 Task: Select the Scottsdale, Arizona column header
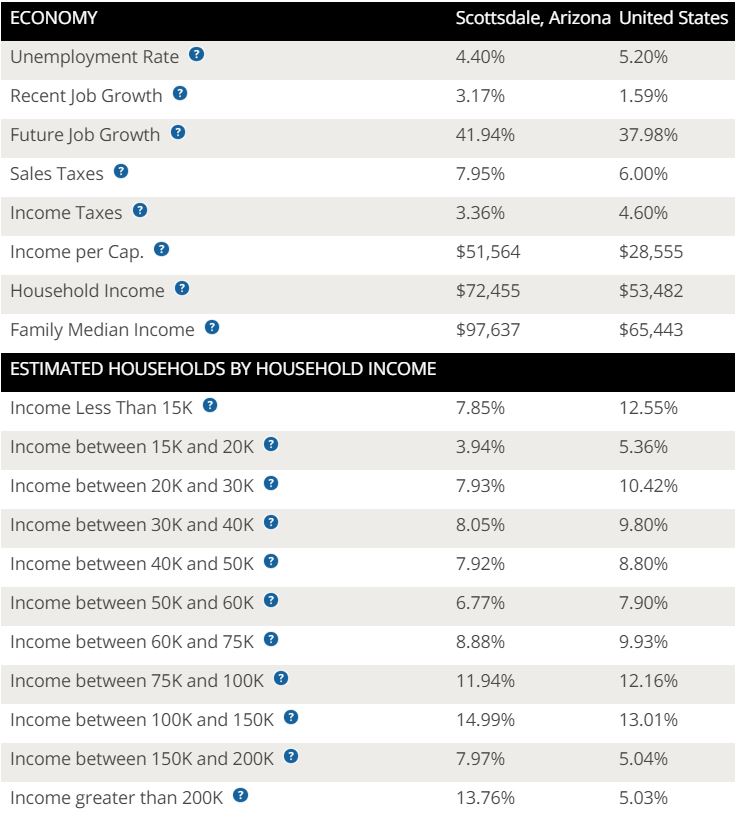click(x=533, y=18)
